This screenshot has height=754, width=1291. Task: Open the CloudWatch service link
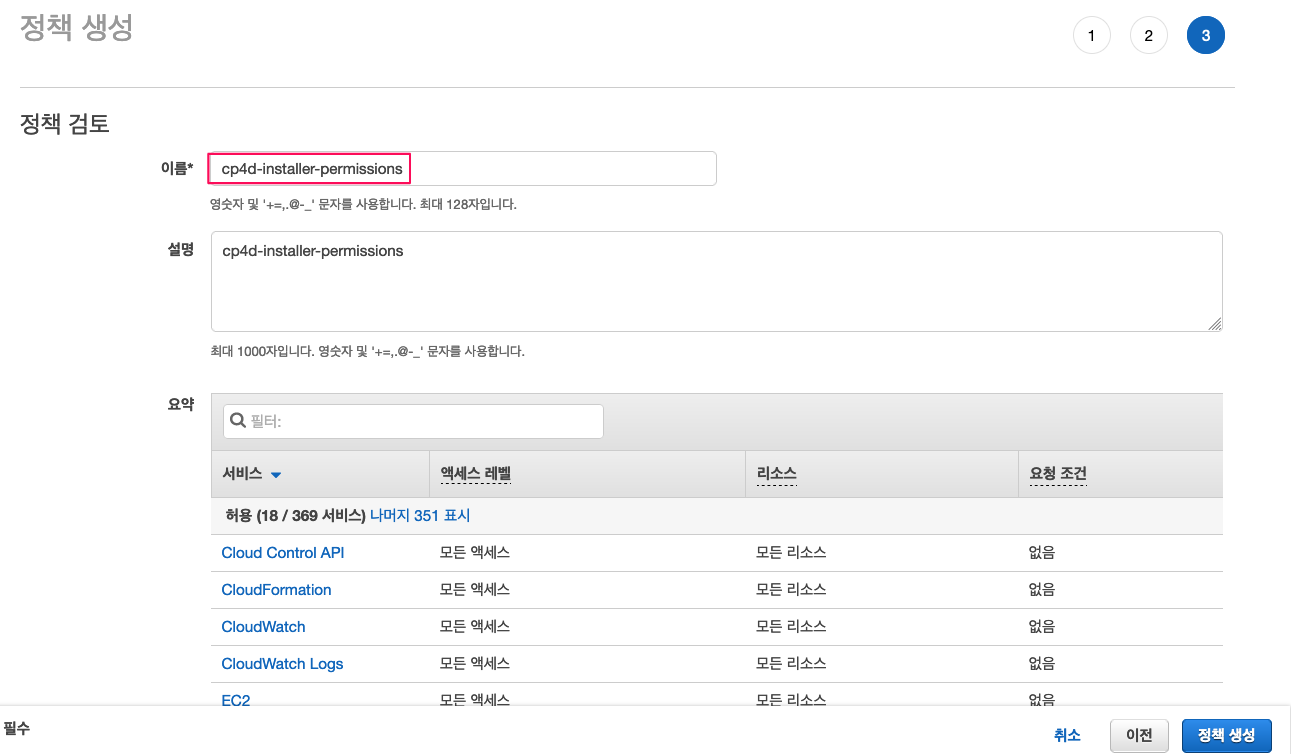tap(263, 627)
